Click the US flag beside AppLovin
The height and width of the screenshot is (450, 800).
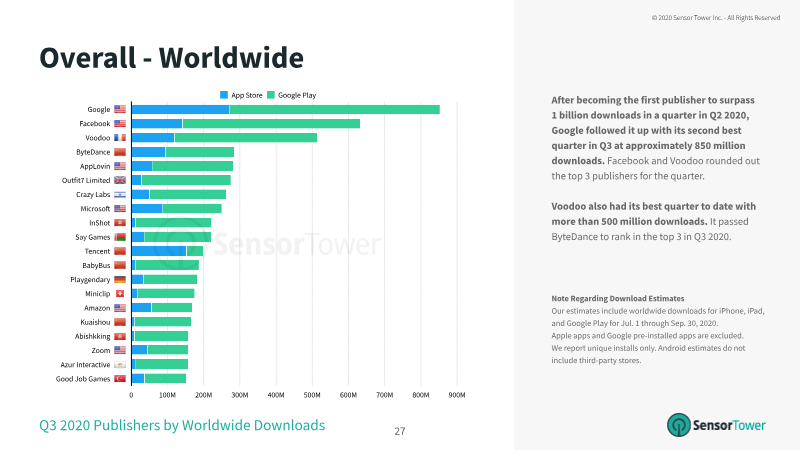click(x=120, y=166)
